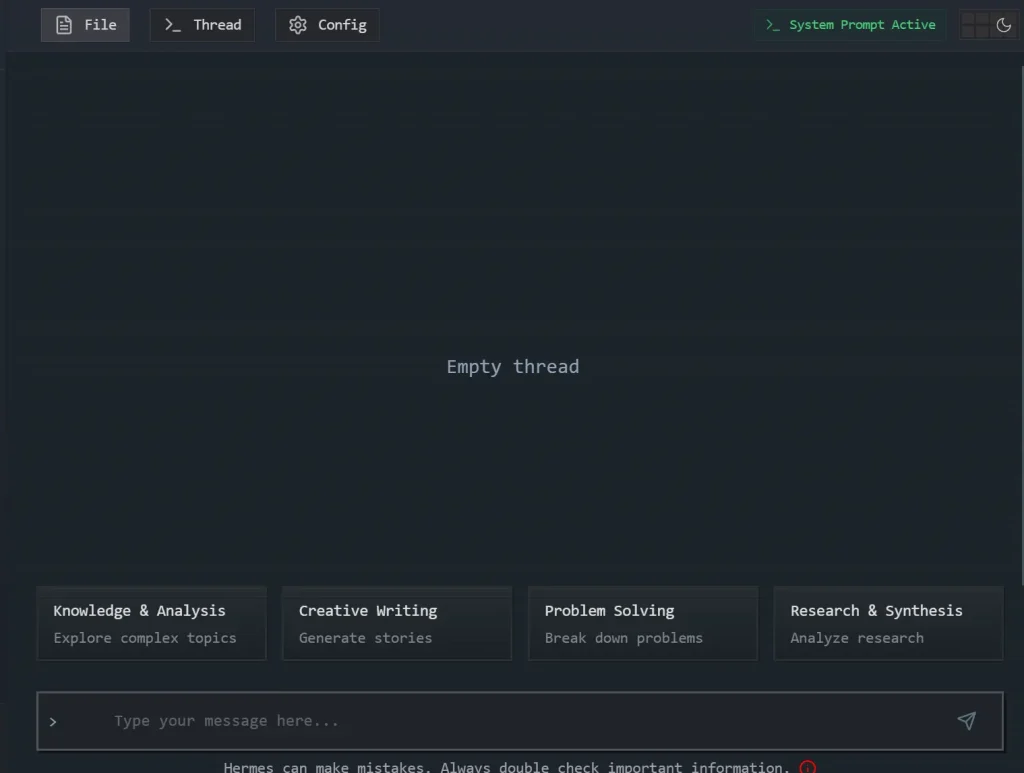Viewport: 1024px width, 773px height.
Task: Click the document icon on the File button
Action: click(x=62, y=24)
